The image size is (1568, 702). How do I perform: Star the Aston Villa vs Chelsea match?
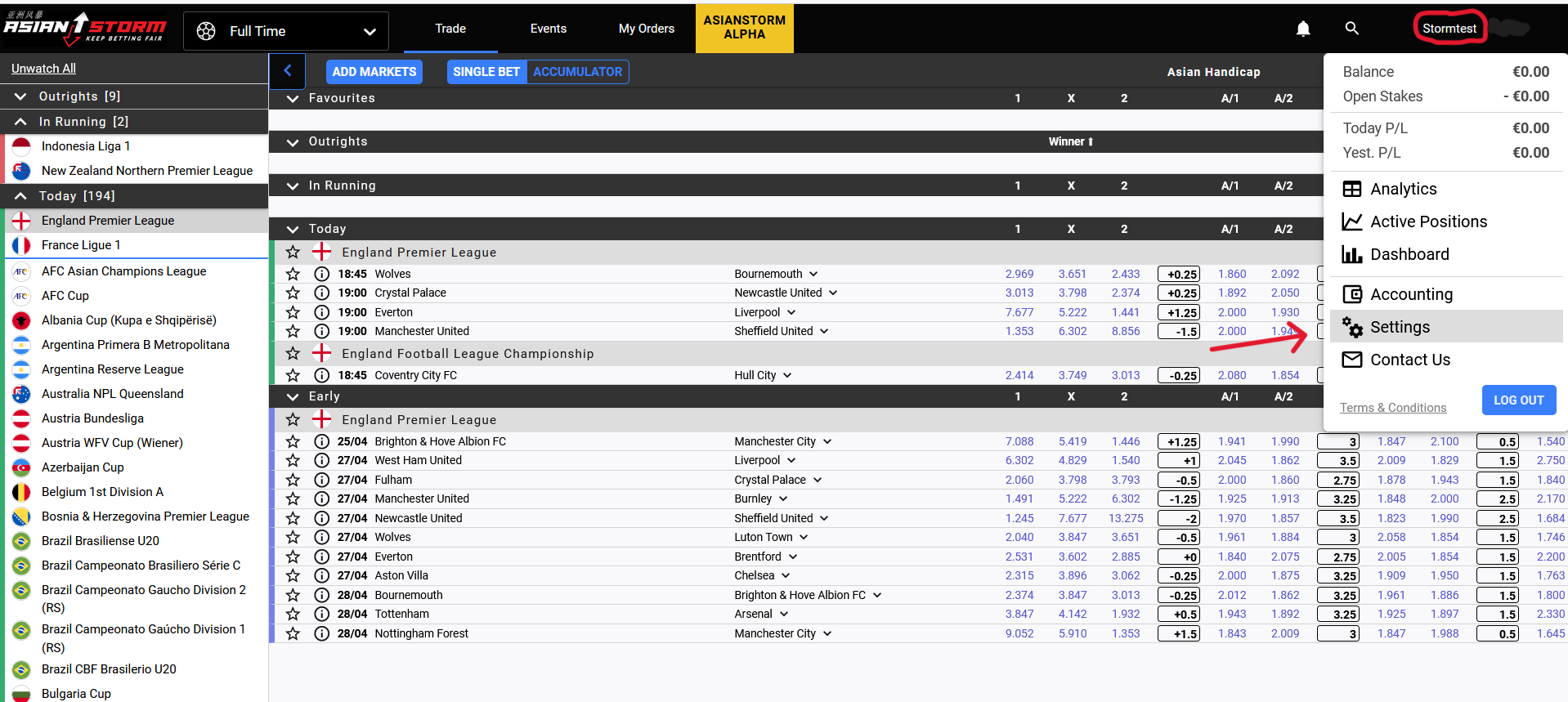293,575
